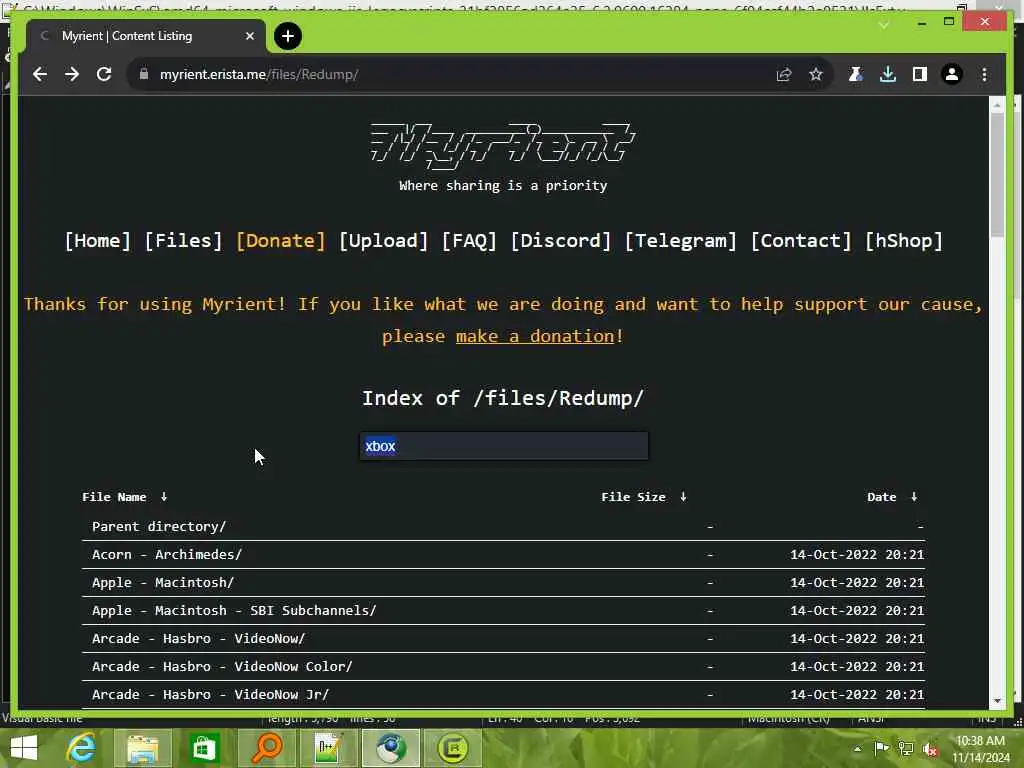
Task: Close the Myrient Content Listing tab
Action: 249,36
